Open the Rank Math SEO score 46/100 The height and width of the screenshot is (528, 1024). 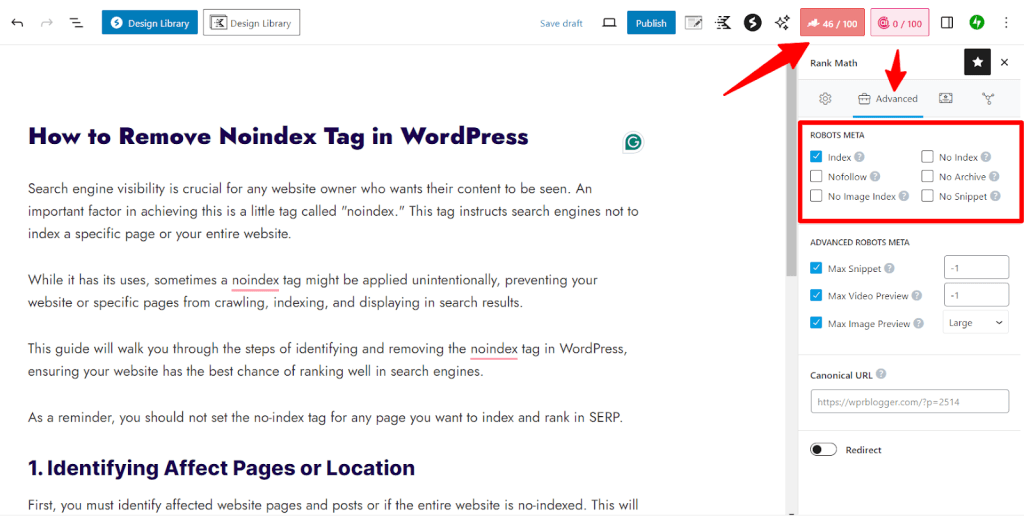point(832,23)
